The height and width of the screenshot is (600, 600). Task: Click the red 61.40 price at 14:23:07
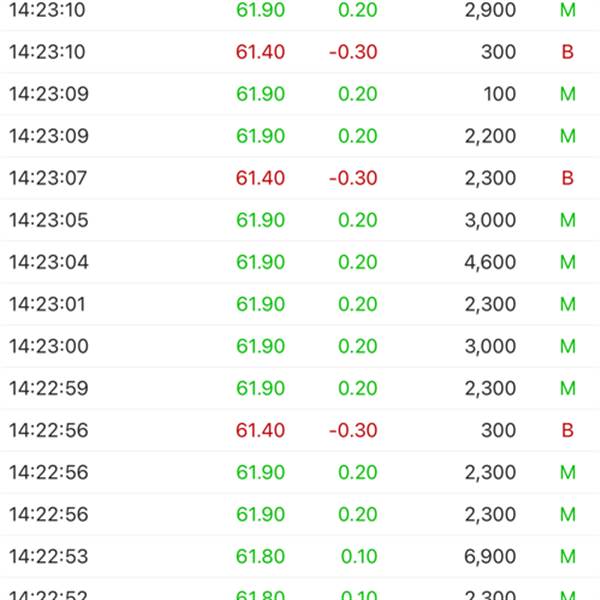261,178
